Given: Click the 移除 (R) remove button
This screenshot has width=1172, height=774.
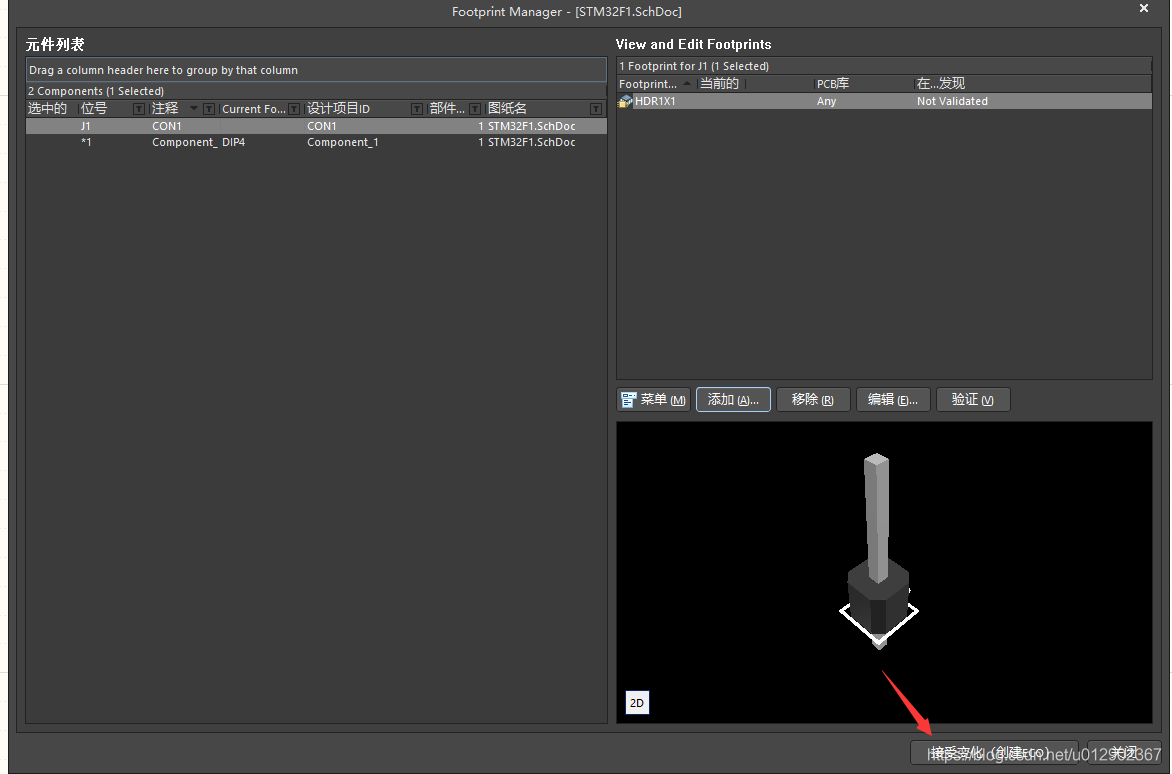Looking at the screenshot, I should 812,400.
